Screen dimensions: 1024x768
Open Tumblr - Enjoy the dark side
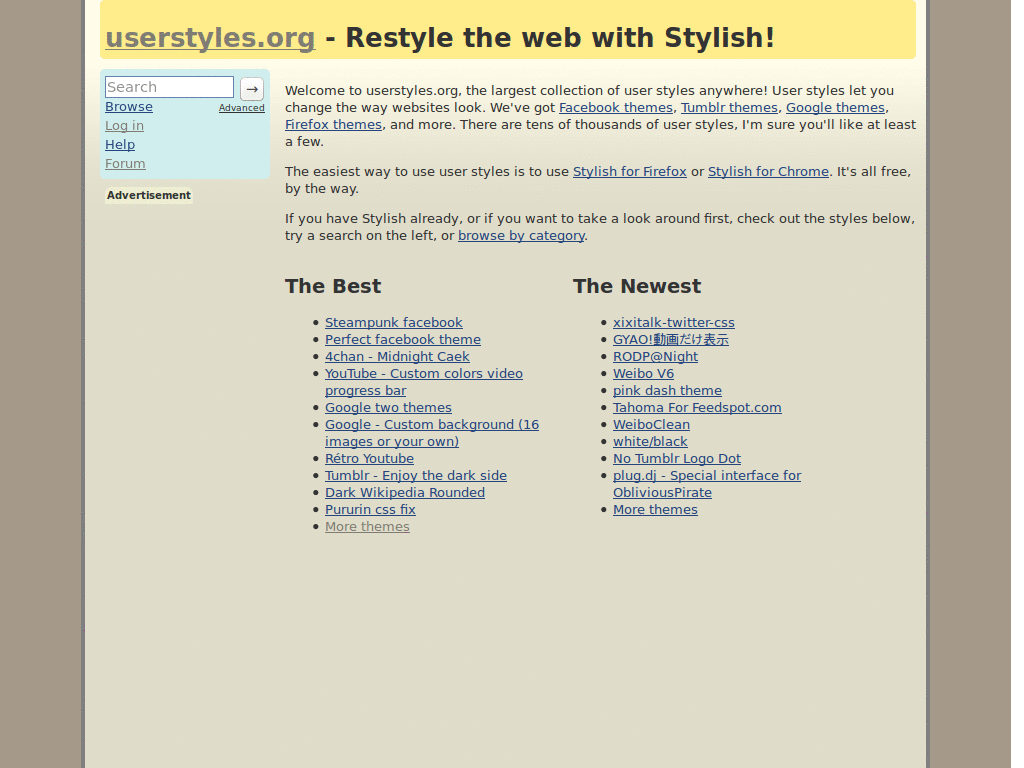click(416, 475)
